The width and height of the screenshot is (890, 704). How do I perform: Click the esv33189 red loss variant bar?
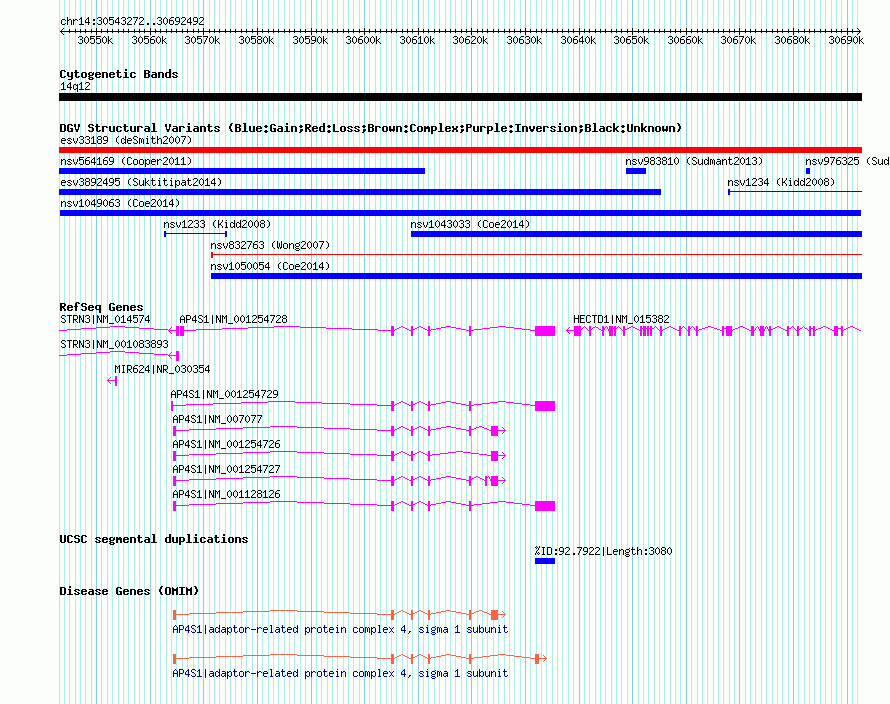[x=460, y=150]
